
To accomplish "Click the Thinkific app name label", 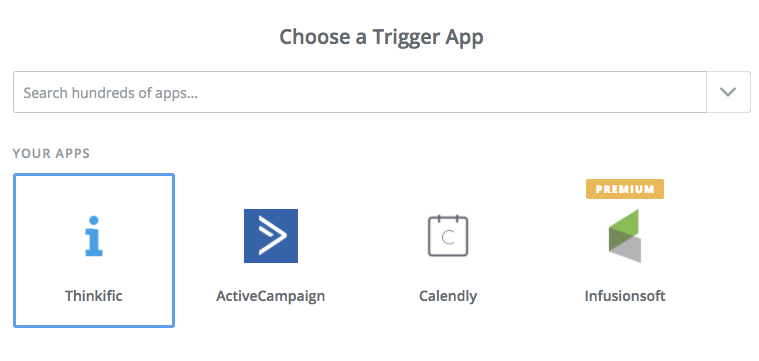I will [93, 296].
